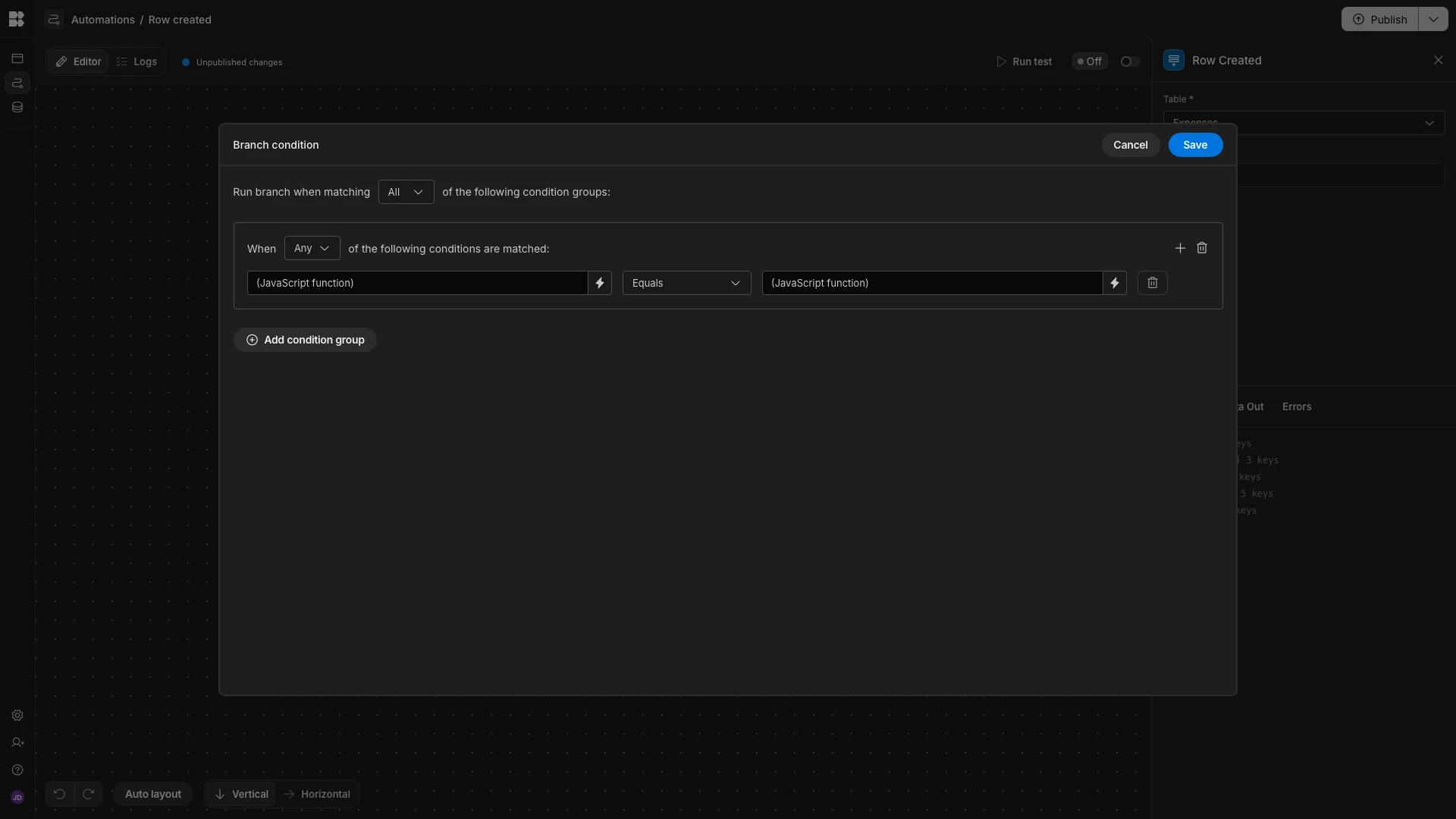Click Add condition group button
The image size is (1456, 819).
pos(305,340)
